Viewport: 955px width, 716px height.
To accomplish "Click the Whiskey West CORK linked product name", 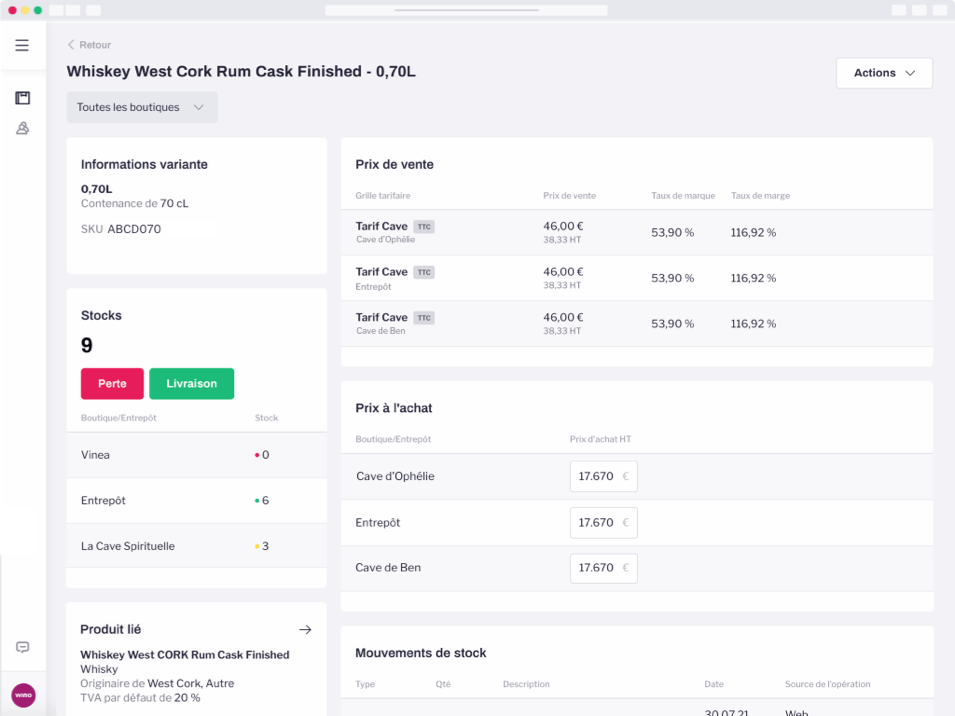I will point(185,655).
